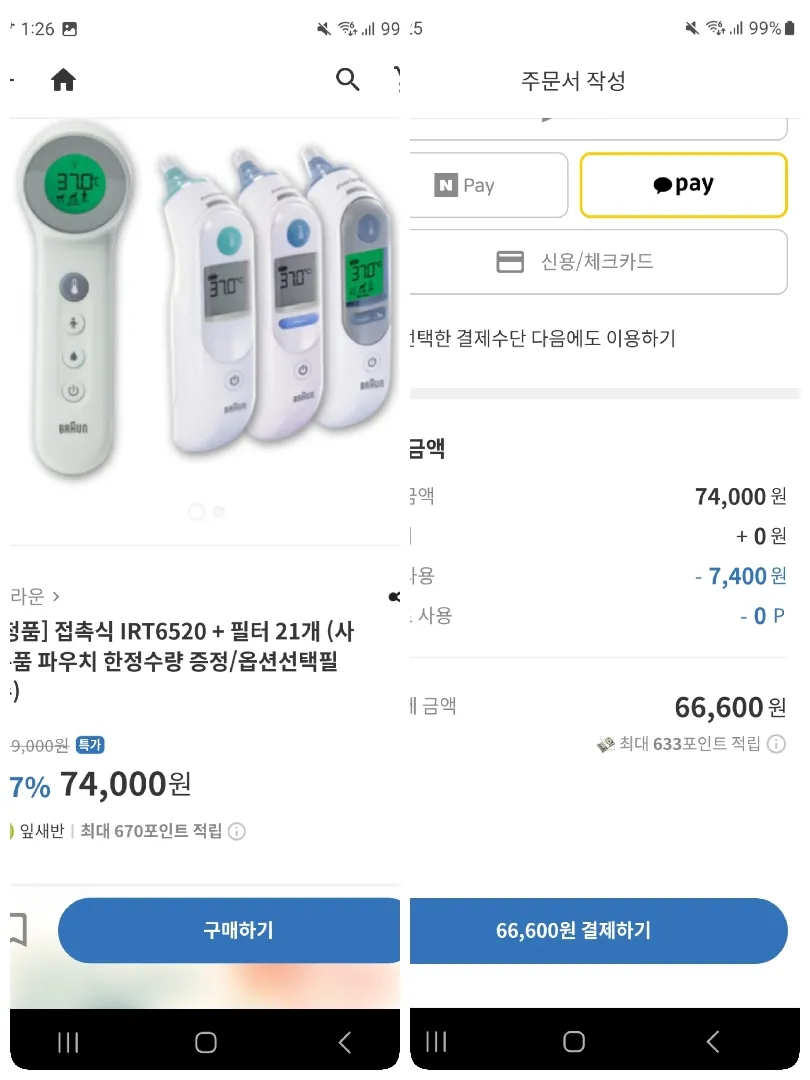This screenshot has width=810, height=1080.
Task: Open points info beside 670포인트 적립
Action: pyautogui.click(x=237, y=831)
